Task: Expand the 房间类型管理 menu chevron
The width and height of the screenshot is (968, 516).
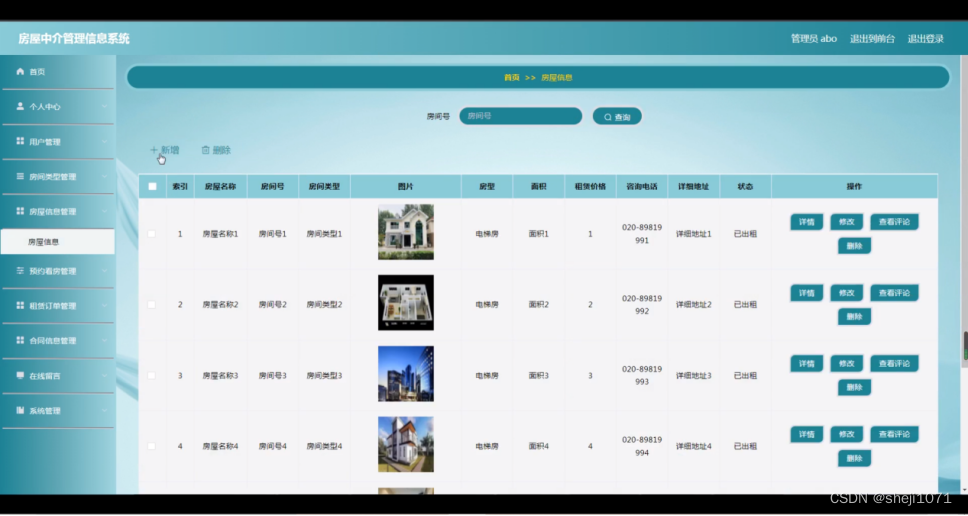Action: [x=104, y=177]
